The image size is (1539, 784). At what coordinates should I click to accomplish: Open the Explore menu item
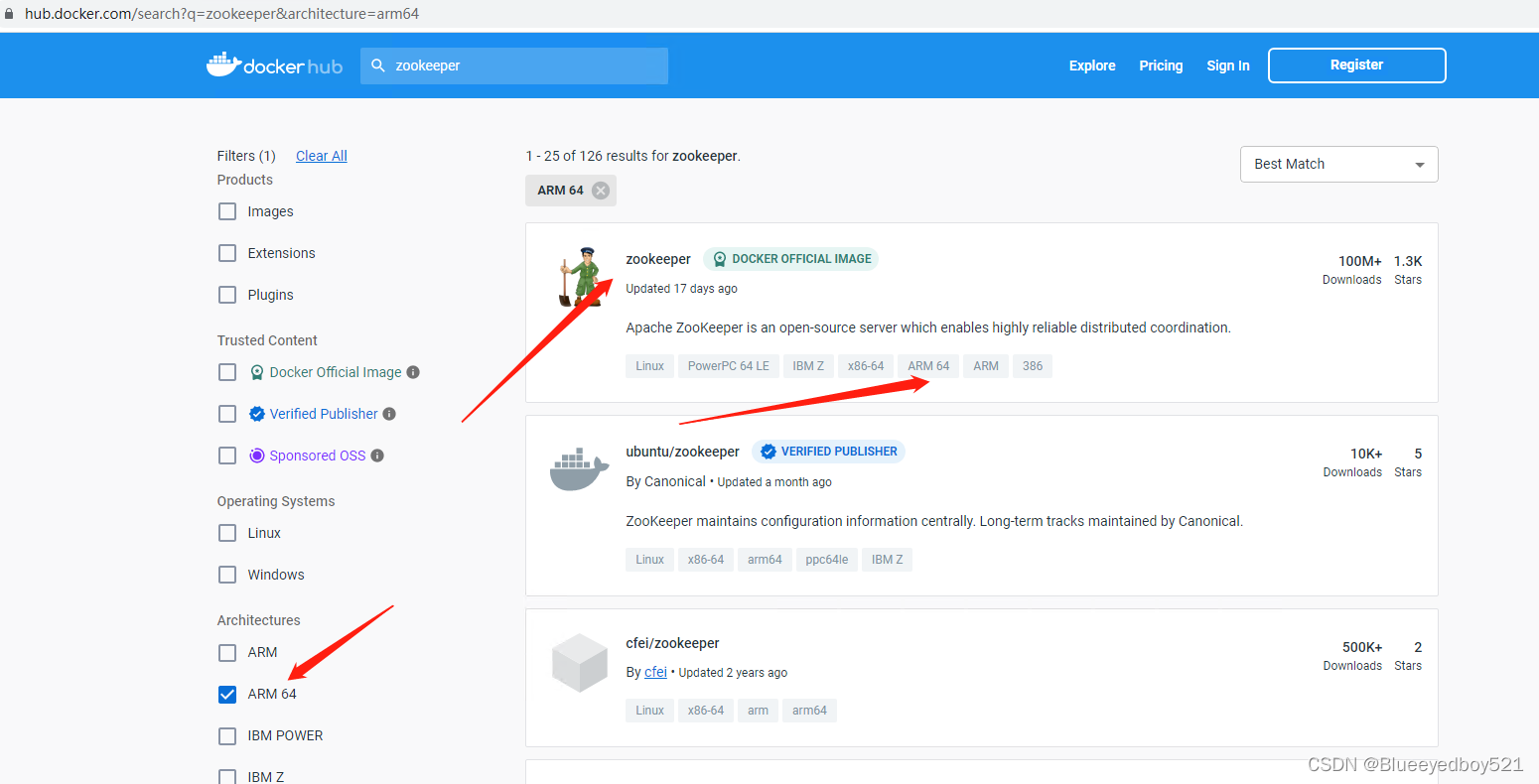(1092, 65)
